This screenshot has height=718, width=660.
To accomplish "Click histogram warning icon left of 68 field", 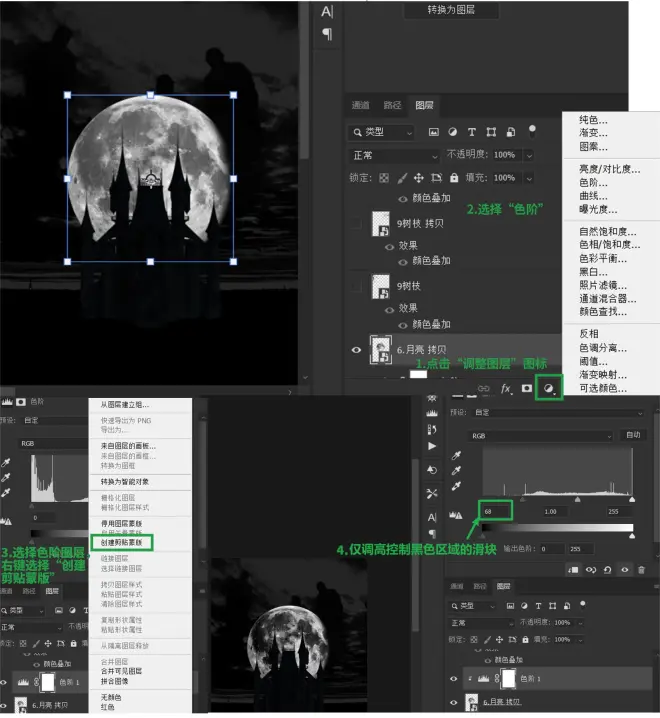I will point(455,516).
